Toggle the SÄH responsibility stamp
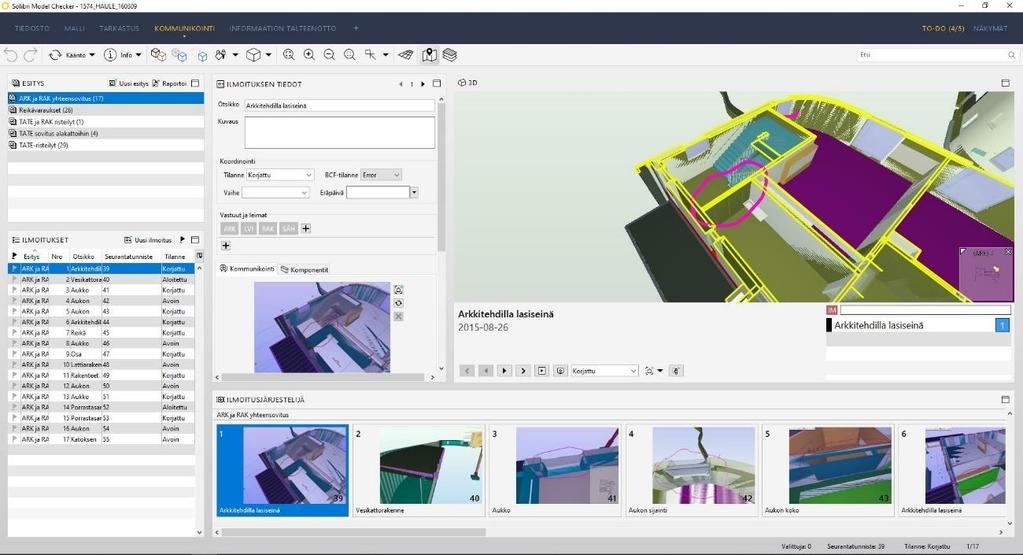 tap(288, 228)
